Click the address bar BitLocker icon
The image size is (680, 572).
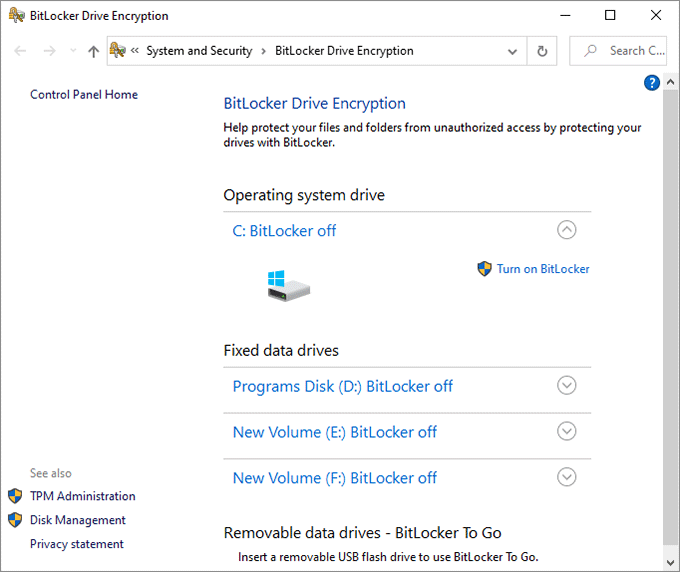click(118, 51)
